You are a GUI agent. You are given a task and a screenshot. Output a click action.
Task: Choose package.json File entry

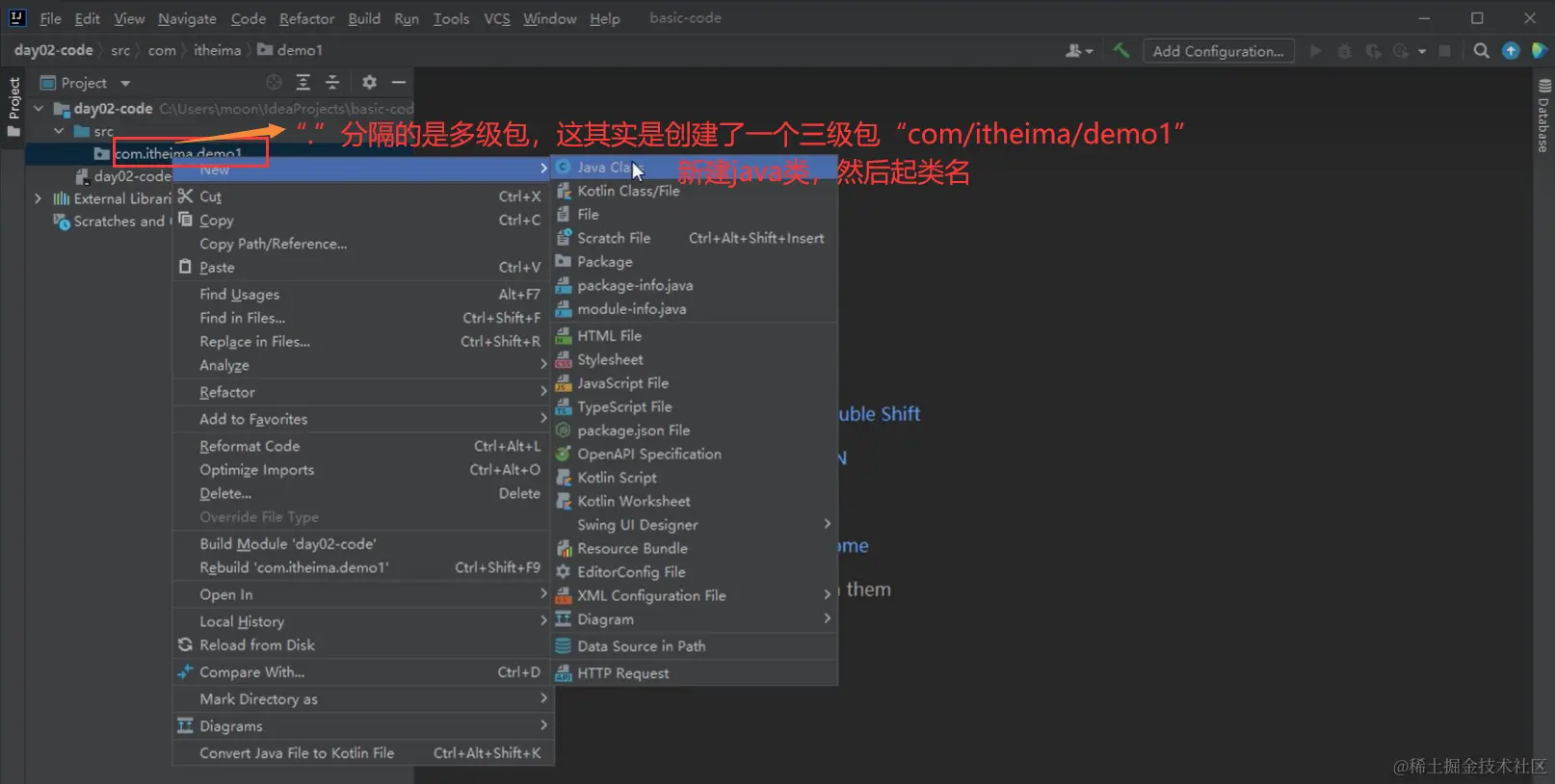point(695,431)
